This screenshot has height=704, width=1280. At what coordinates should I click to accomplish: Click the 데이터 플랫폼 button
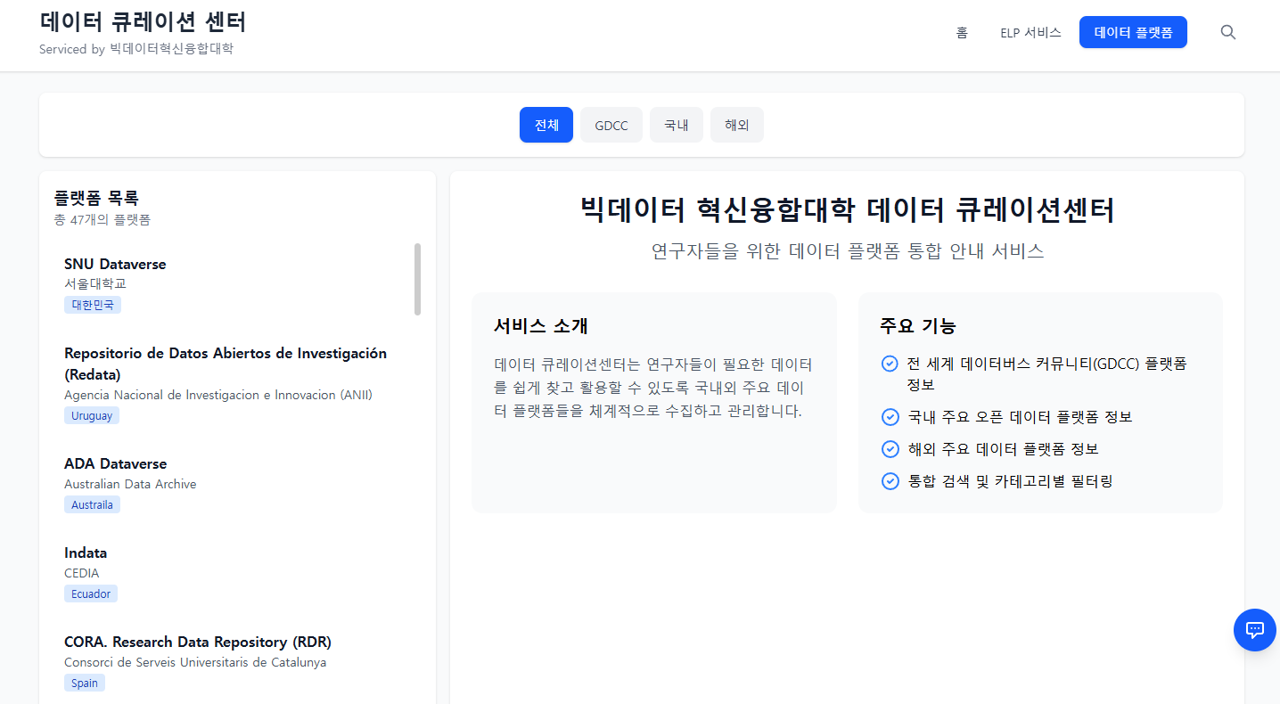click(x=1132, y=32)
